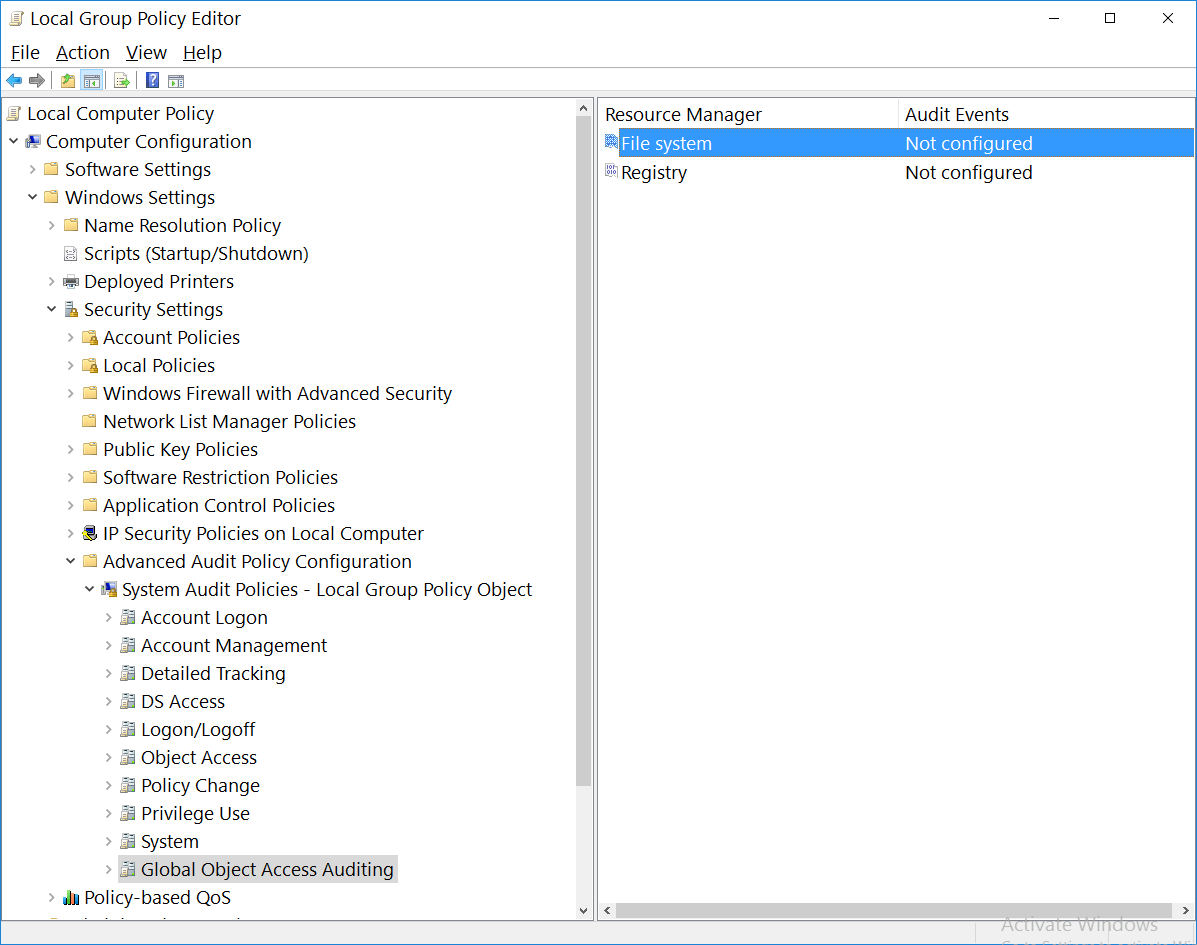Click the Registry icon in the right pane
The width and height of the screenshot is (1197, 945).
coord(611,172)
